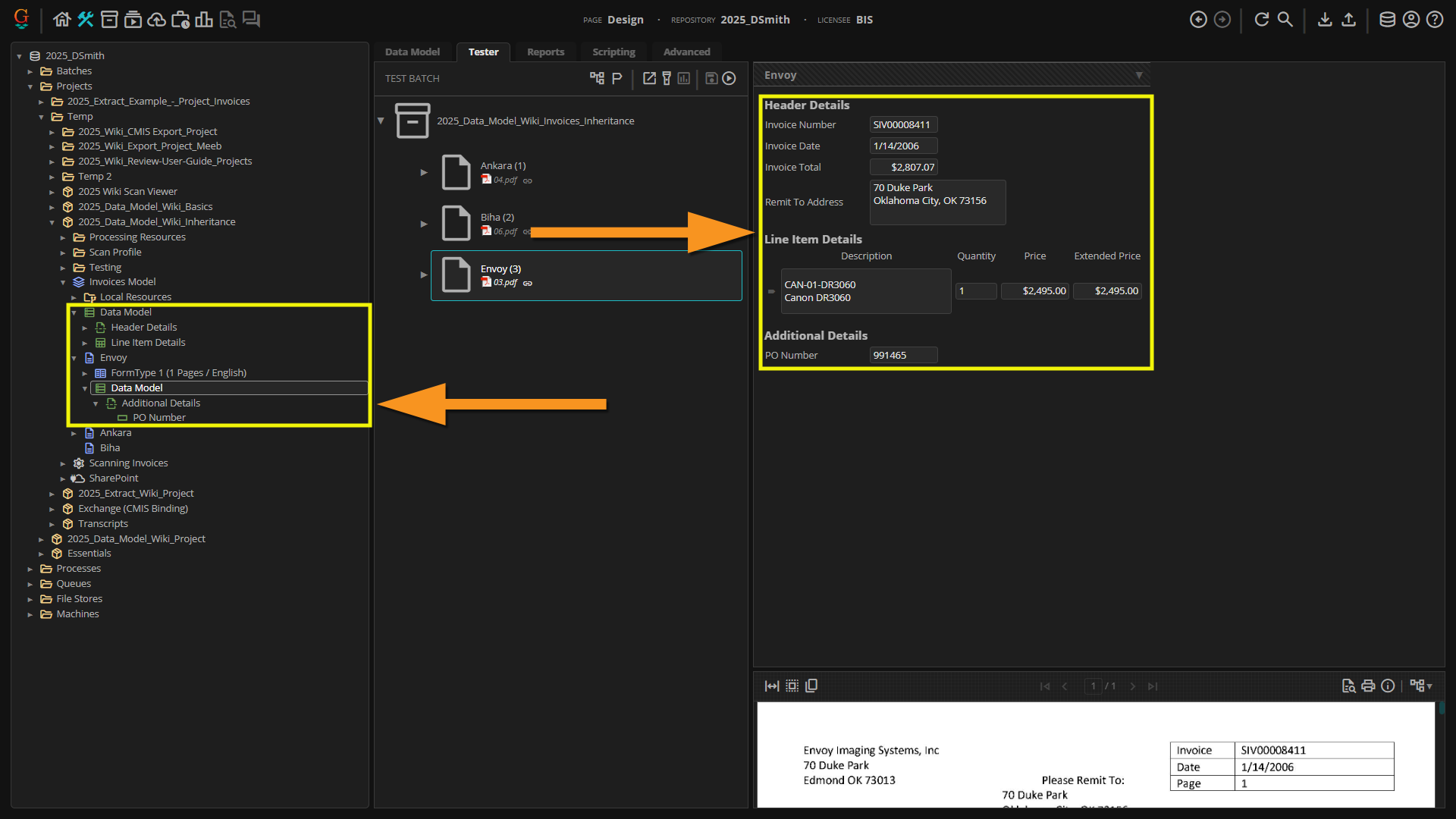Open the Design tools page icon
Viewport: 1456px width, 819px height.
[85, 20]
